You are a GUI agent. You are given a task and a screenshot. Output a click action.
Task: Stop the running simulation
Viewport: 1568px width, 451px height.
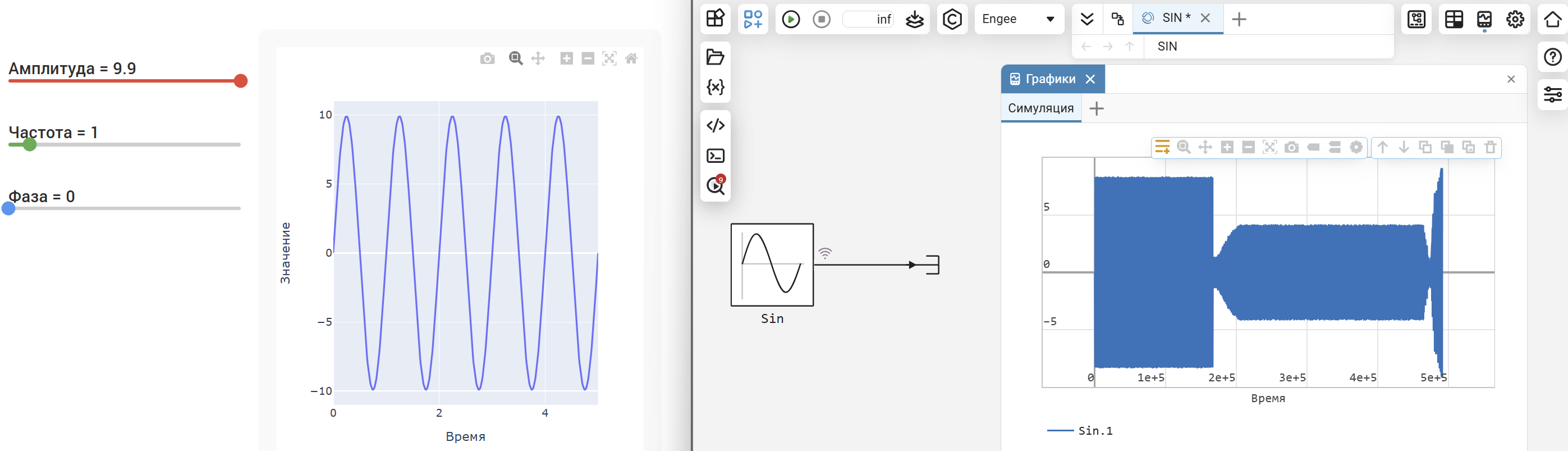click(821, 20)
